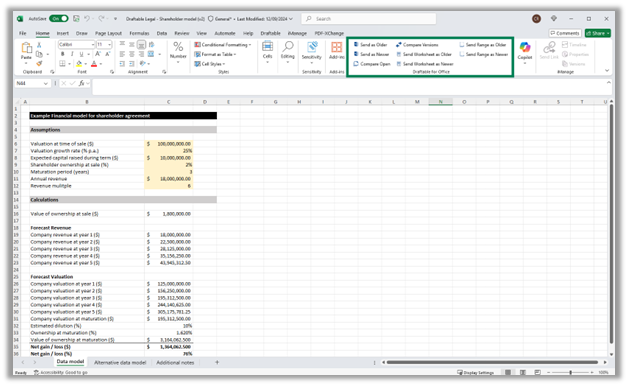
Task: Toggle the AutoSave switch
Action: (58, 18)
